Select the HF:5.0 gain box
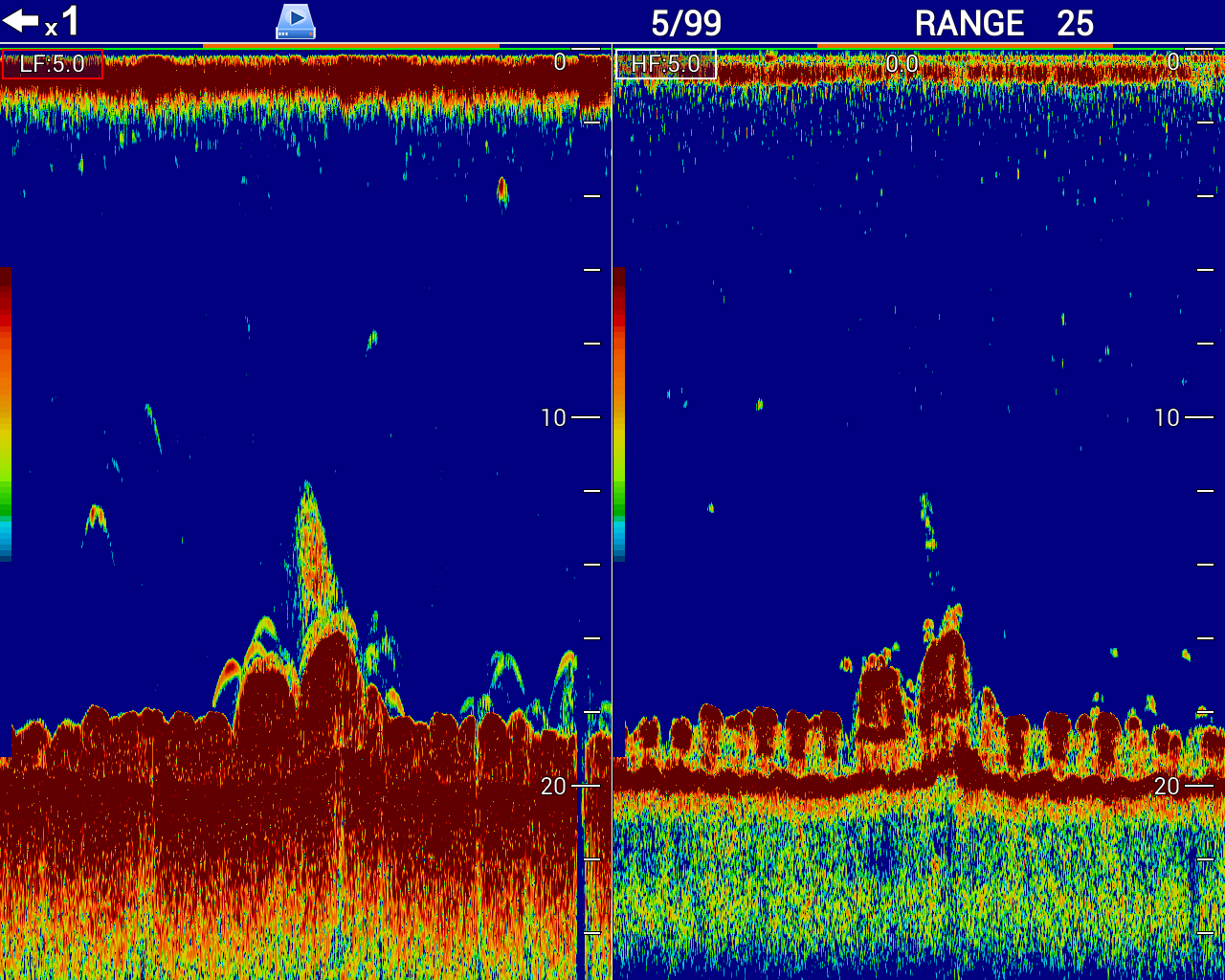This screenshot has height=980, width=1225. click(665, 65)
